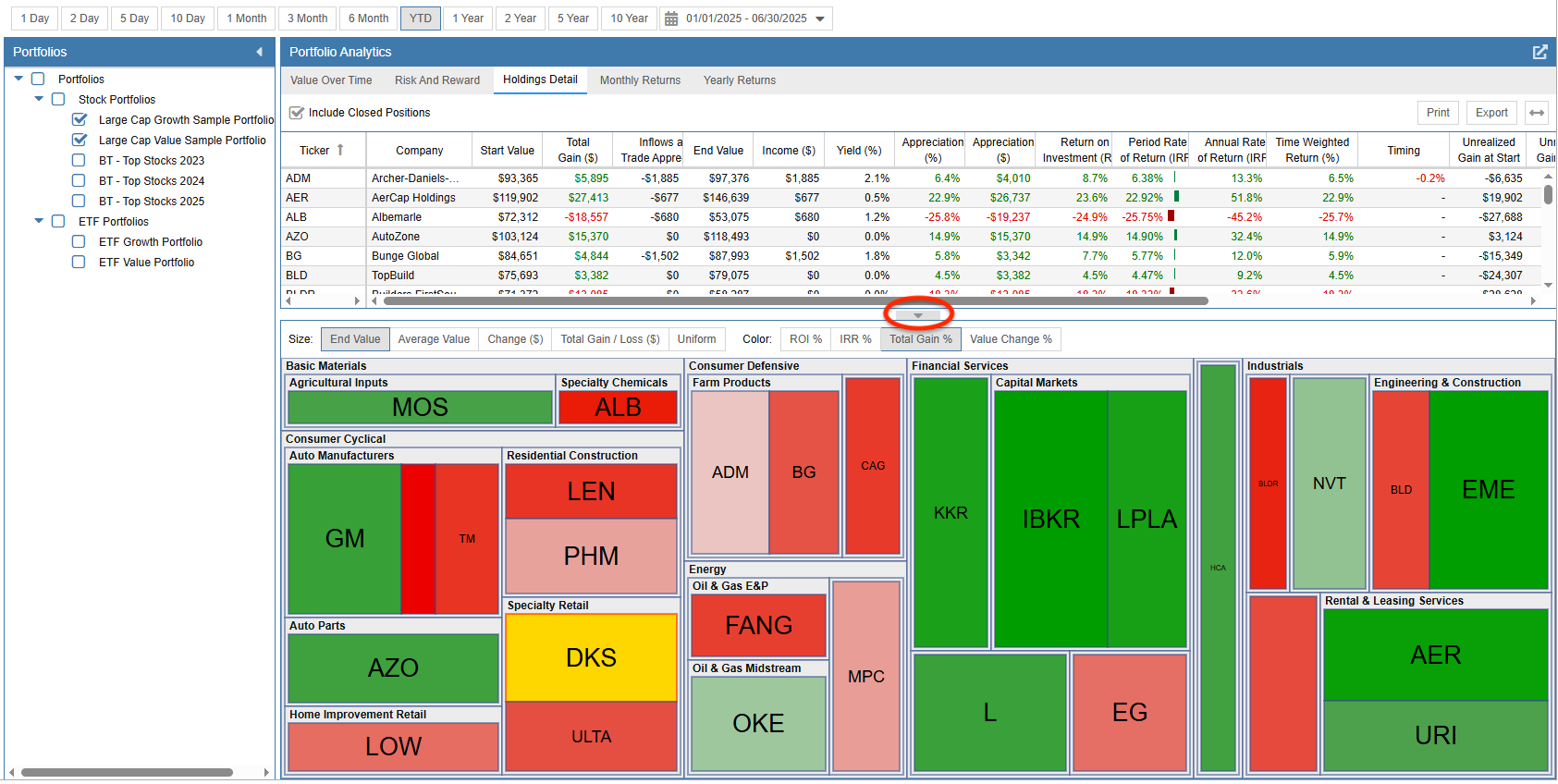
Task: Click the vertical scrollbar of holdings table
Action: pos(1548,195)
